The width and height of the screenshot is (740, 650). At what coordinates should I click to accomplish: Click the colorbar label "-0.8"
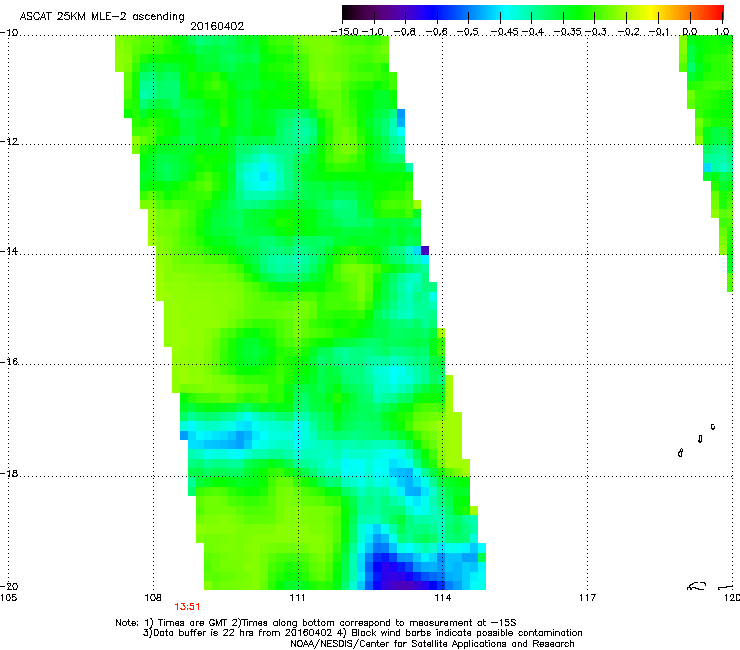point(405,32)
